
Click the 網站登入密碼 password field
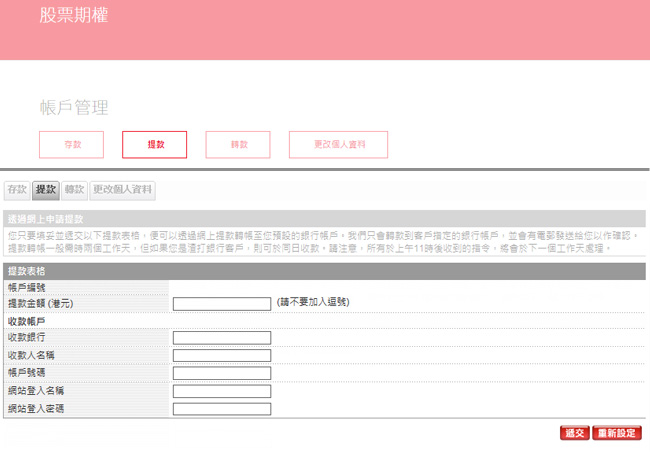[221, 409]
